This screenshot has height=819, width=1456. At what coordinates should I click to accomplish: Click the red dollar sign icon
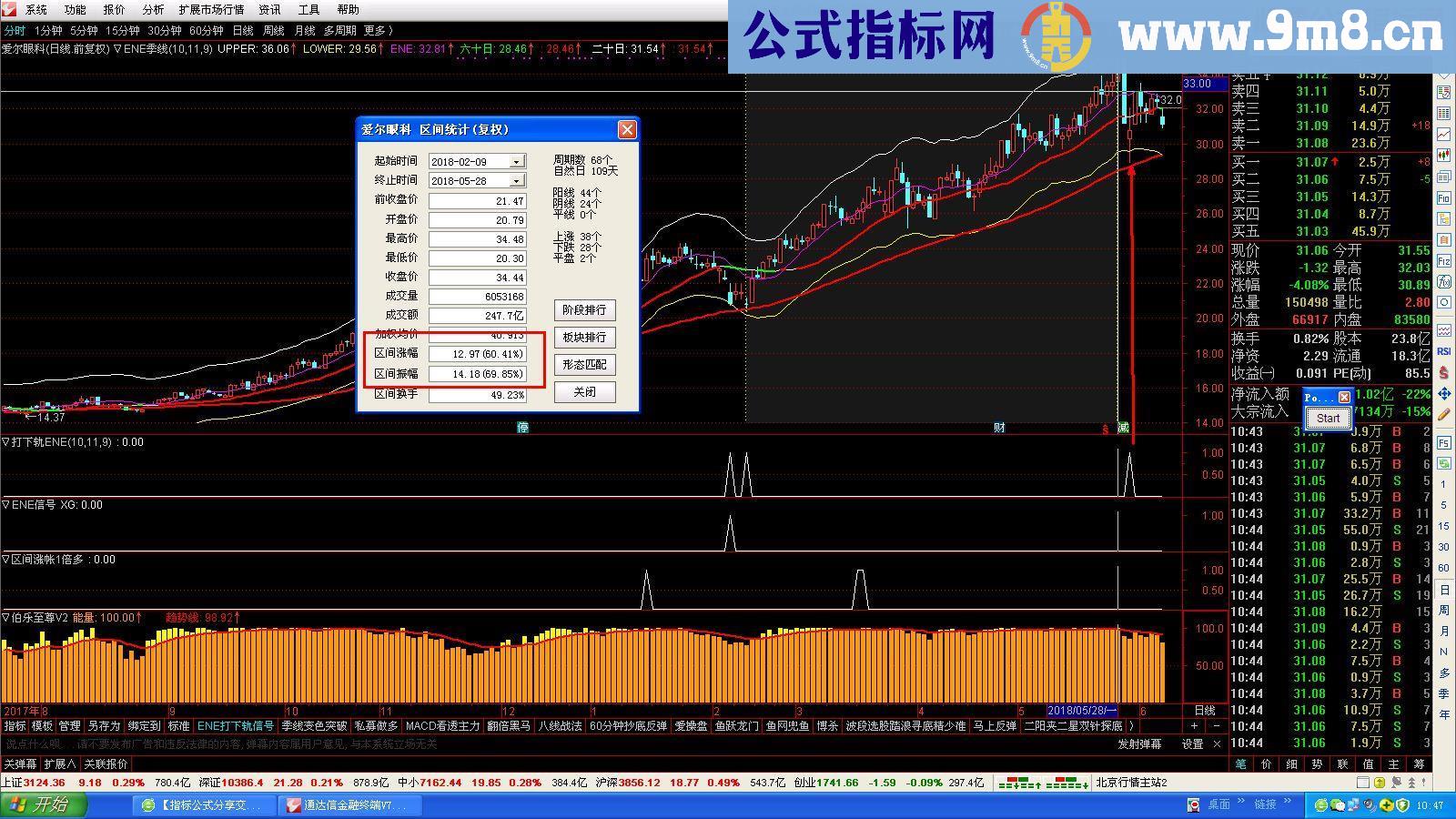click(1444, 372)
